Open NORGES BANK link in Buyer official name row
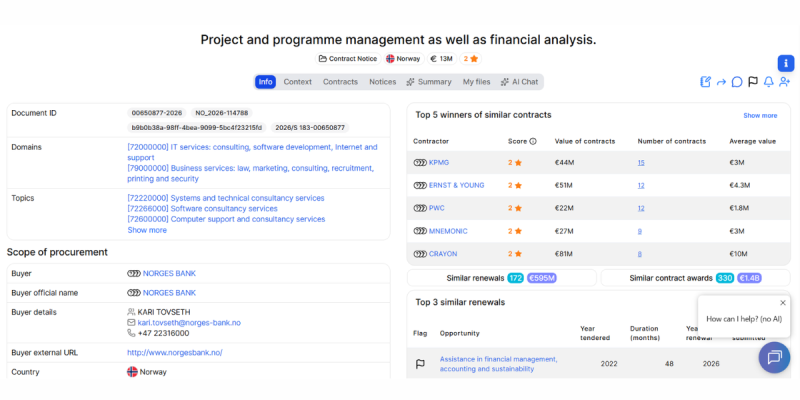 (x=169, y=293)
